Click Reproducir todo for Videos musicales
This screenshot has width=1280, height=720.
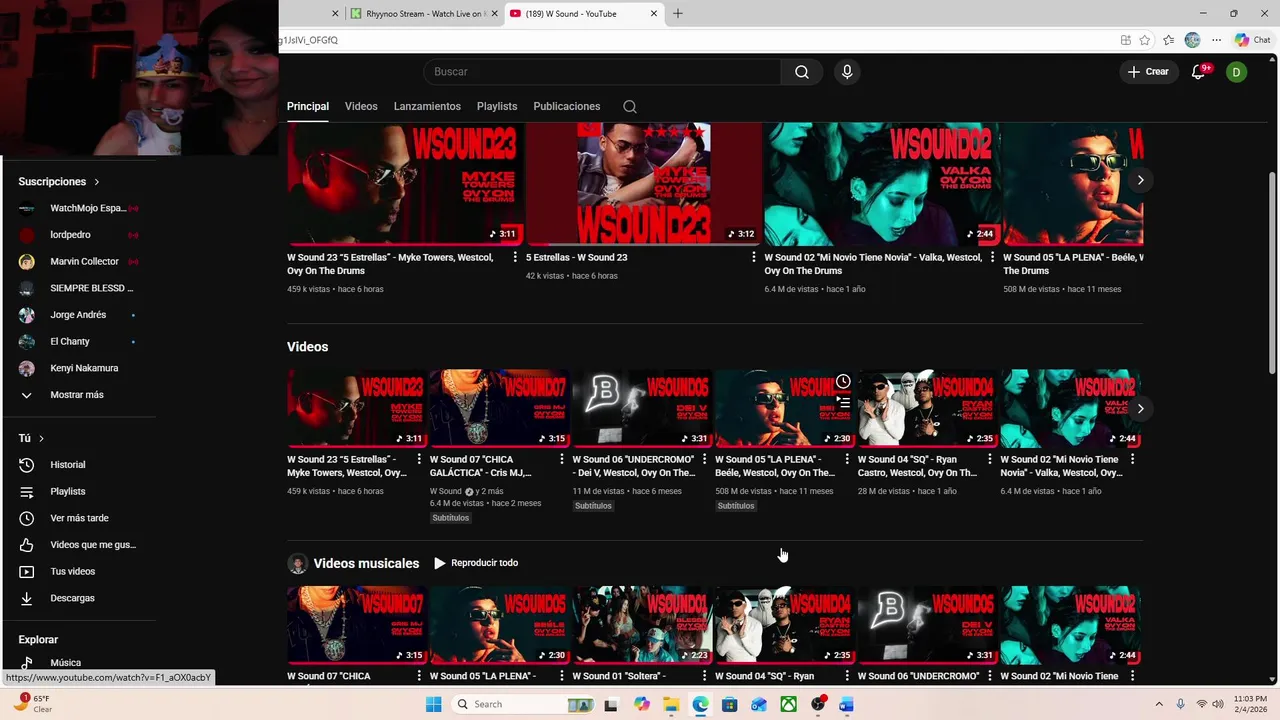pos(476,563)
